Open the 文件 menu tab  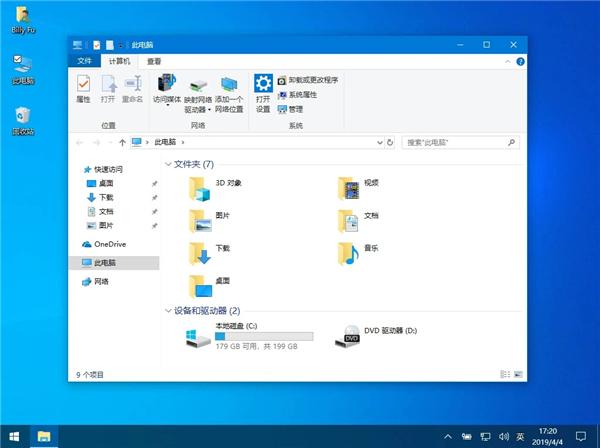pos(85,61)
